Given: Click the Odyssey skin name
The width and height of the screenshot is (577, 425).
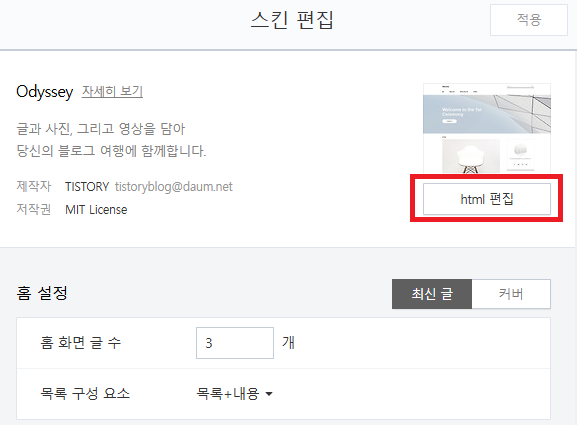Looking at the screenshot, I should (x=45, y=92).
